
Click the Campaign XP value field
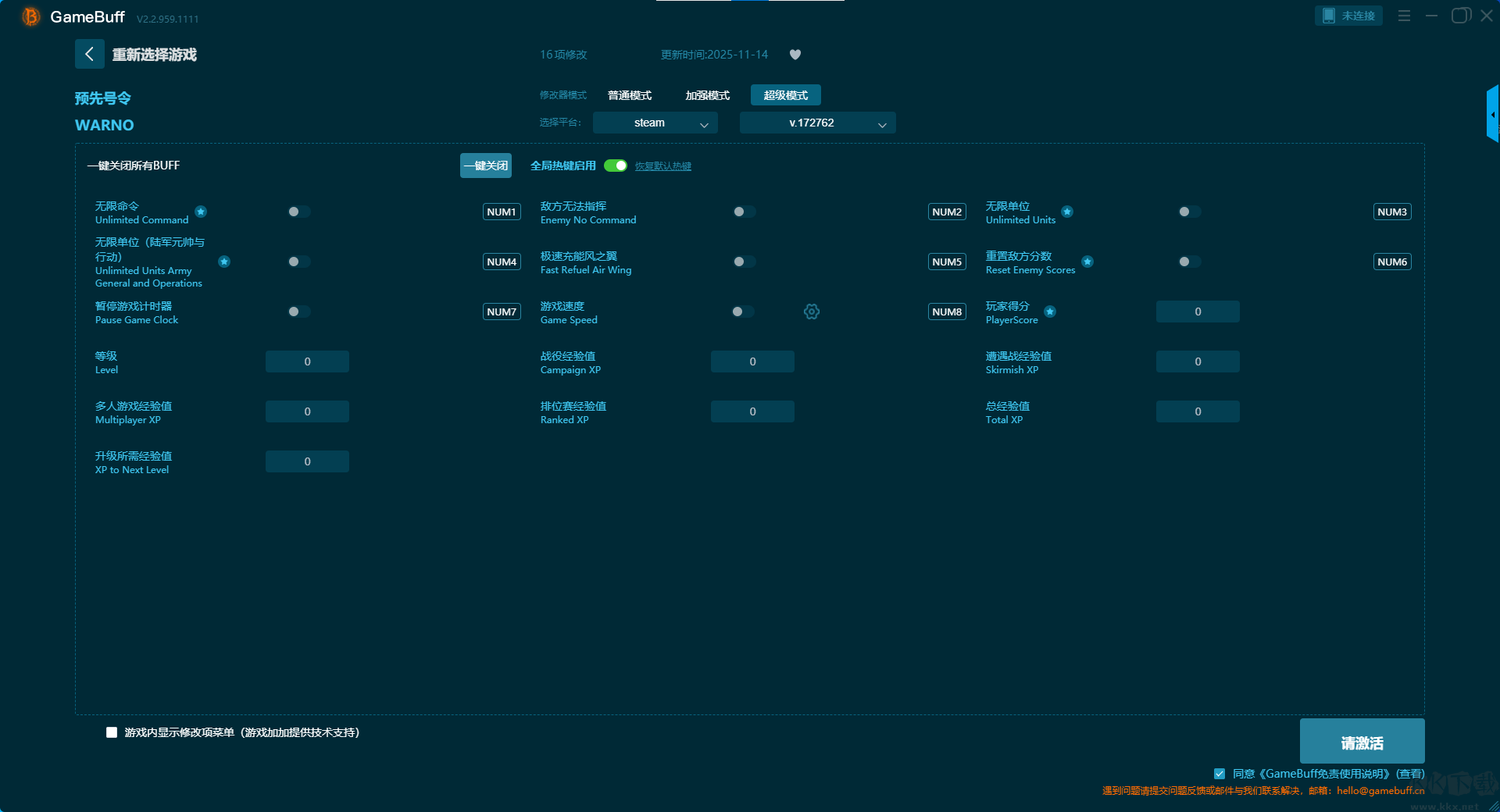point(752,361)
